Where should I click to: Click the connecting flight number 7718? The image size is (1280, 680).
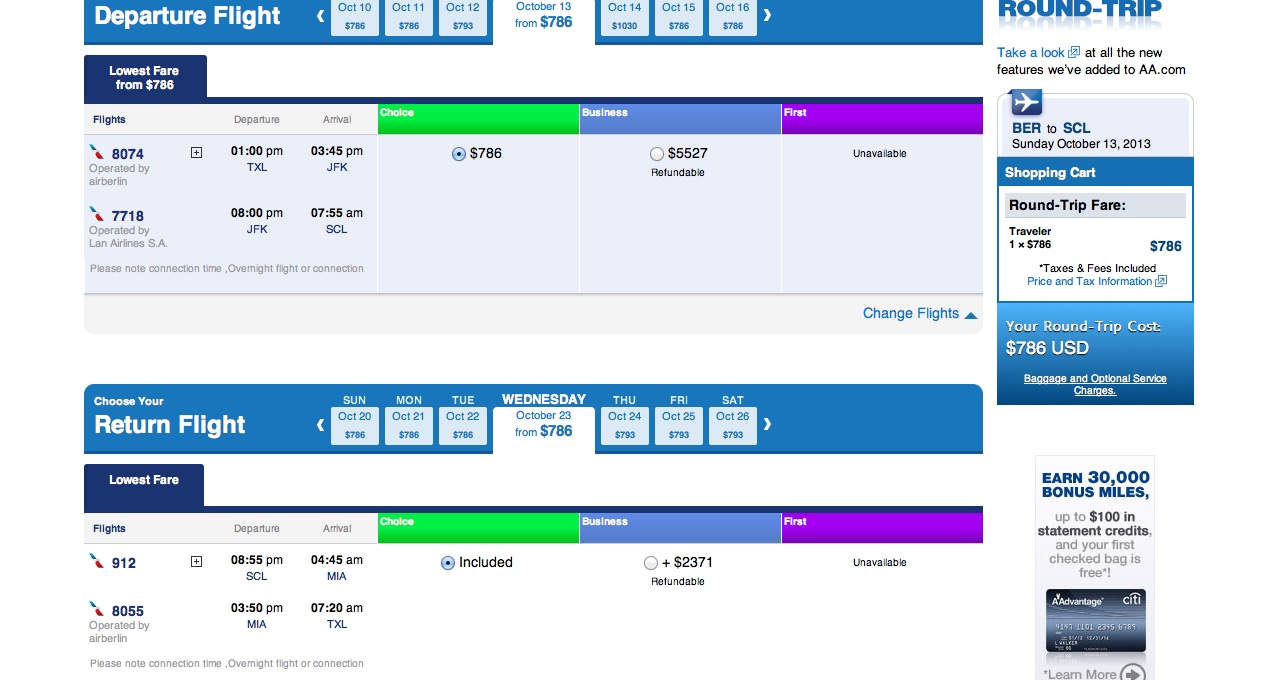(128, 216)
